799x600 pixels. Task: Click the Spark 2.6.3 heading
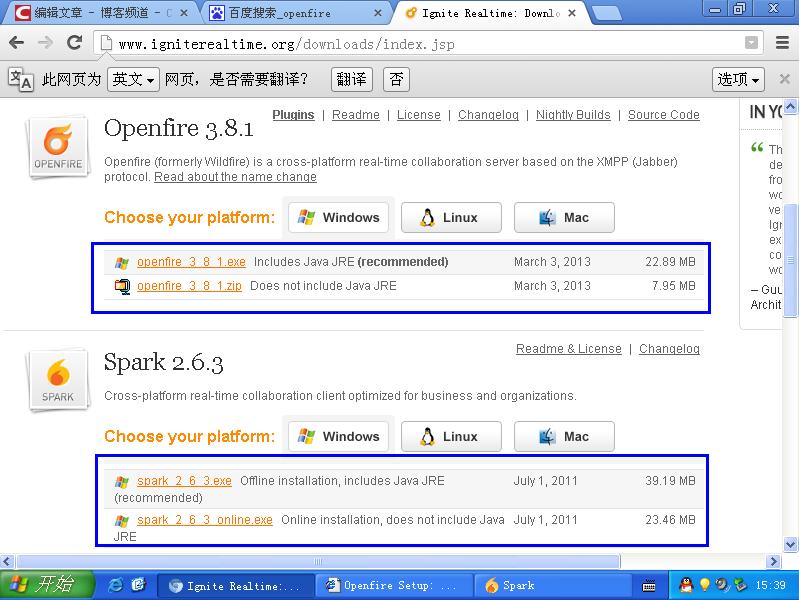pyautogui.click(x=164, y=363)
